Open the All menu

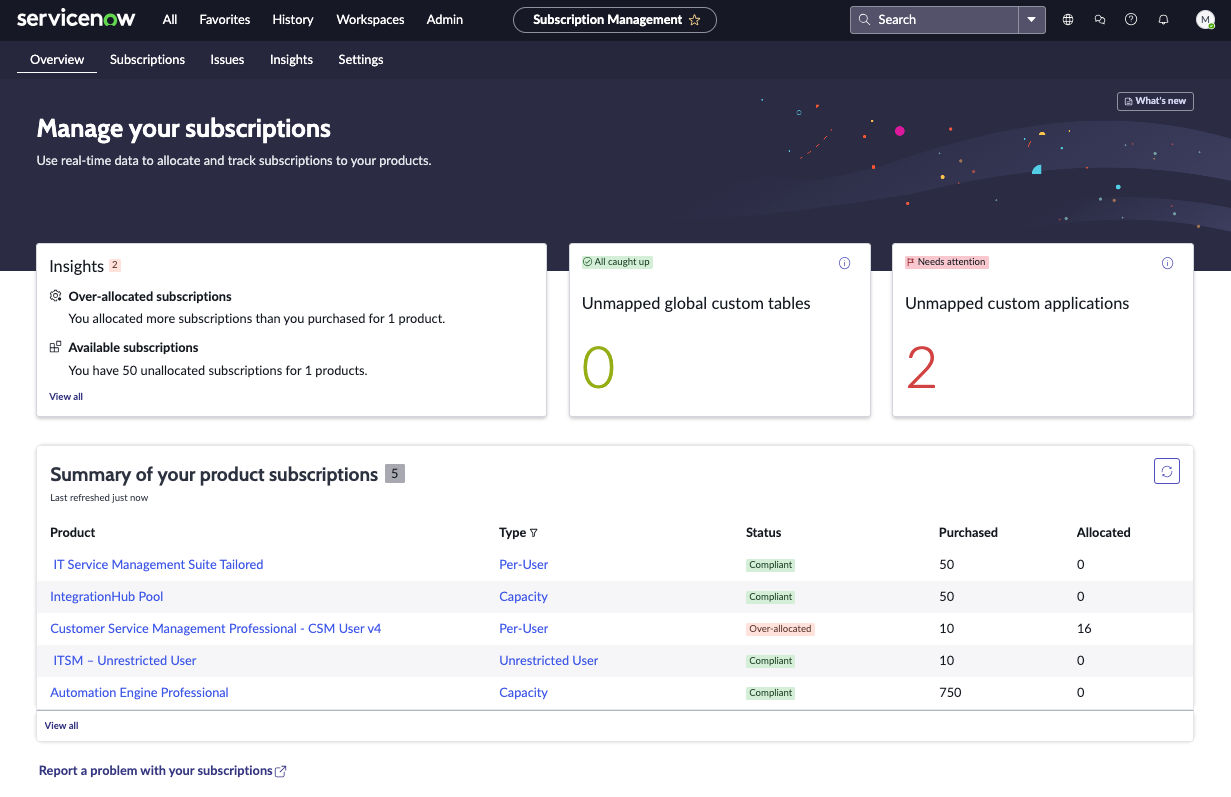[170, 20]
